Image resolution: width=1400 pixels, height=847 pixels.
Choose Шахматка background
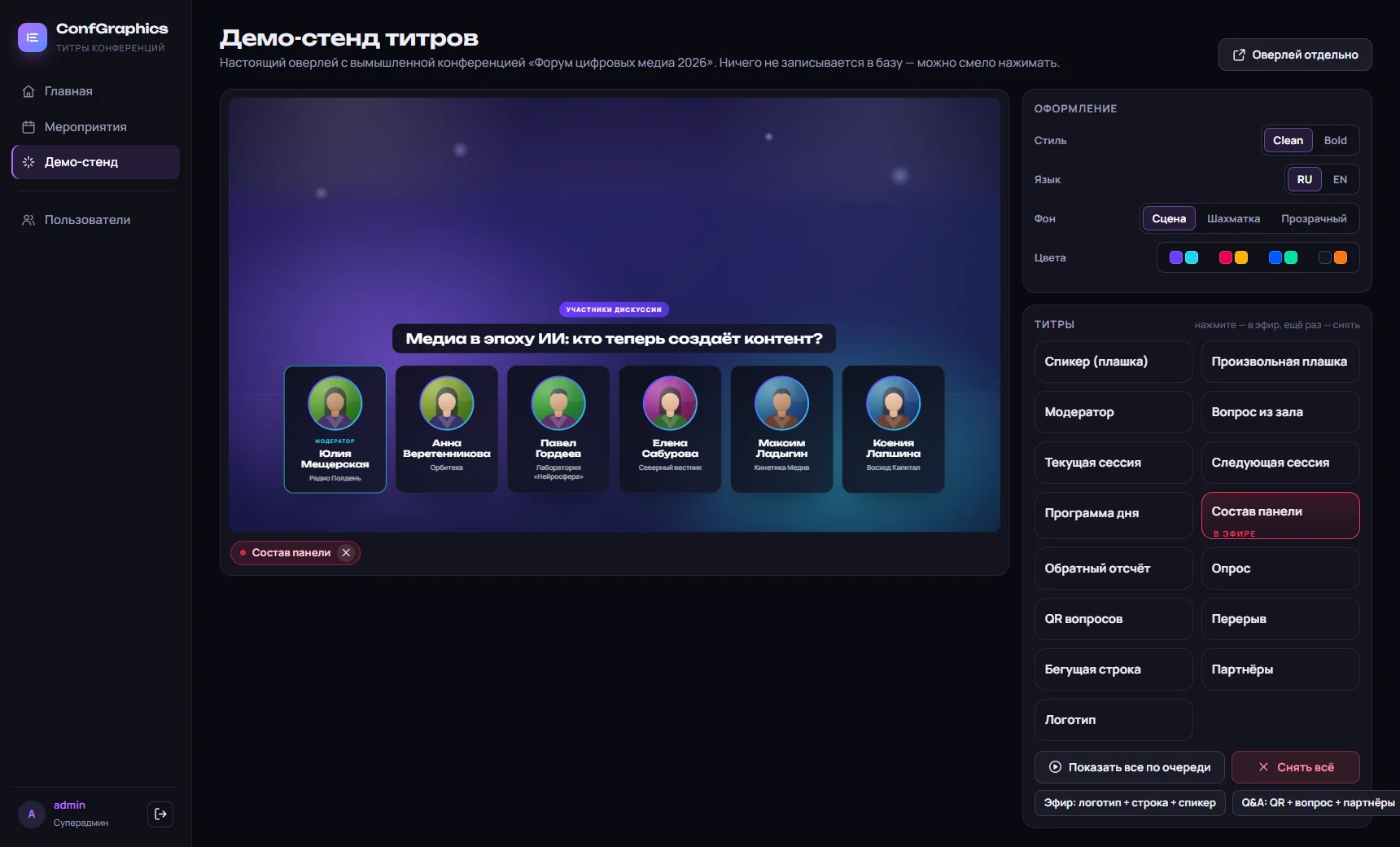(1233, 218)
